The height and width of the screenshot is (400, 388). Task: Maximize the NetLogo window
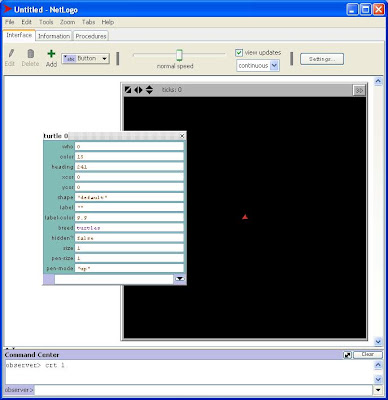tap(366, 10)
